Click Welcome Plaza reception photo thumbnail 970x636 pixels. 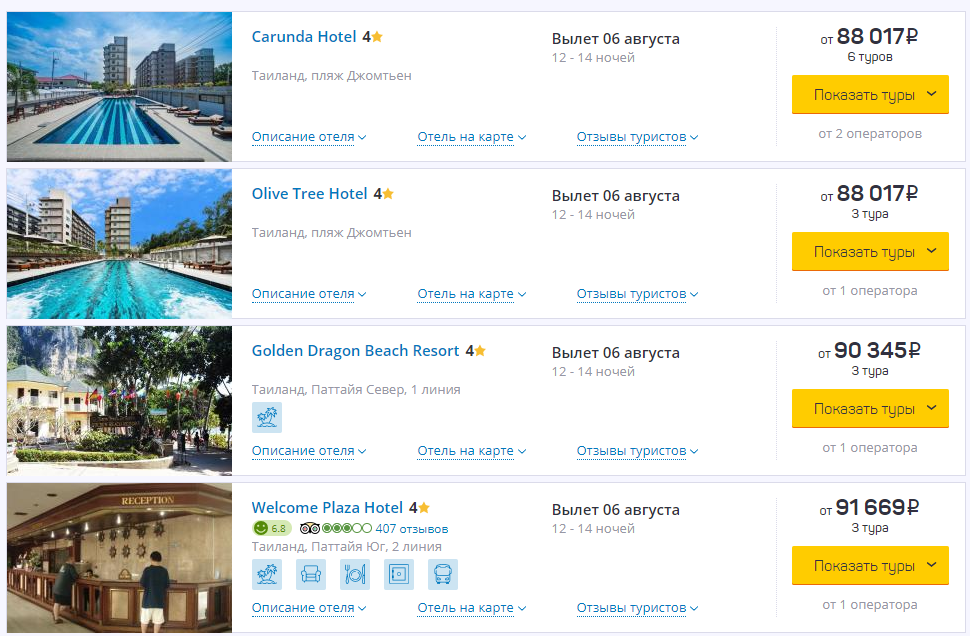coord(119,558)
